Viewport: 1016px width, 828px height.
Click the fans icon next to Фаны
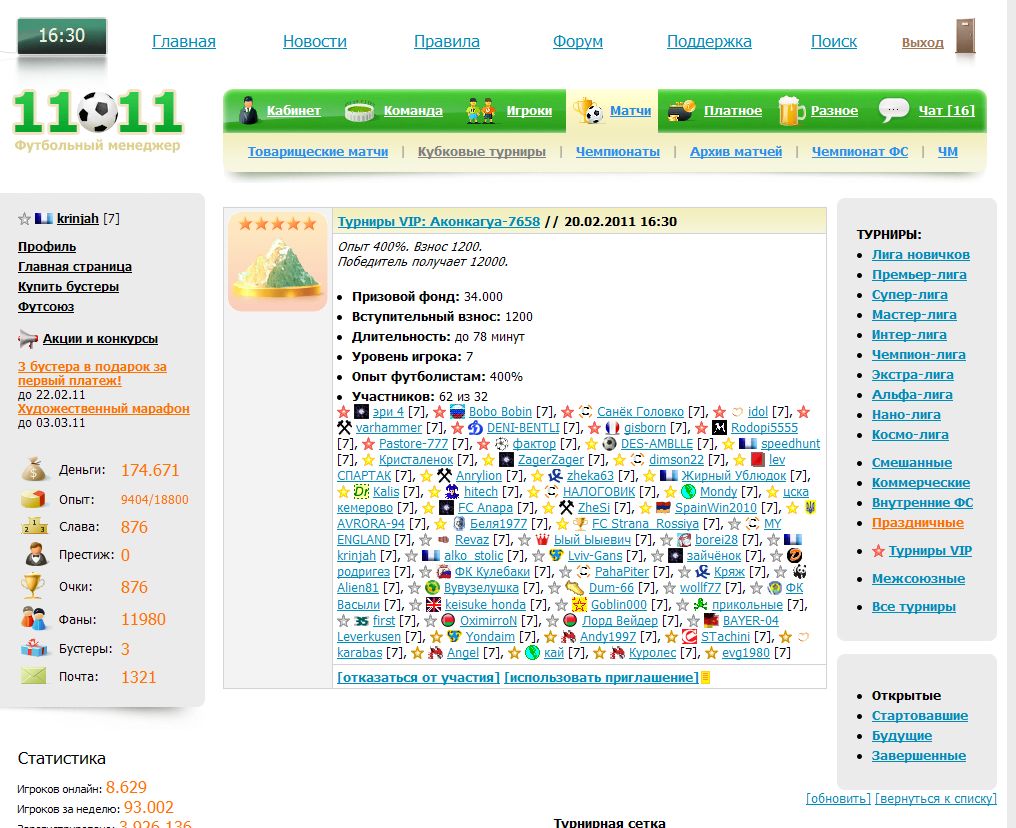click(x=33, y=619)
